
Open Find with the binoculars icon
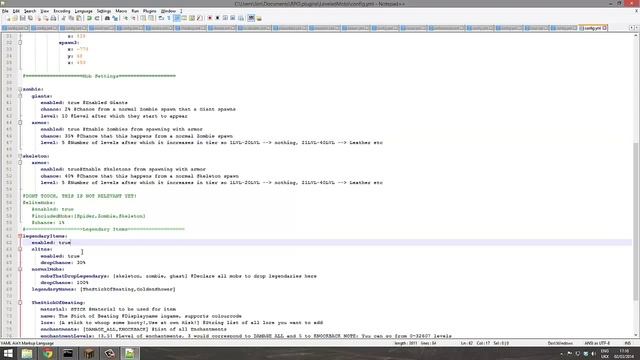(107, 18)
